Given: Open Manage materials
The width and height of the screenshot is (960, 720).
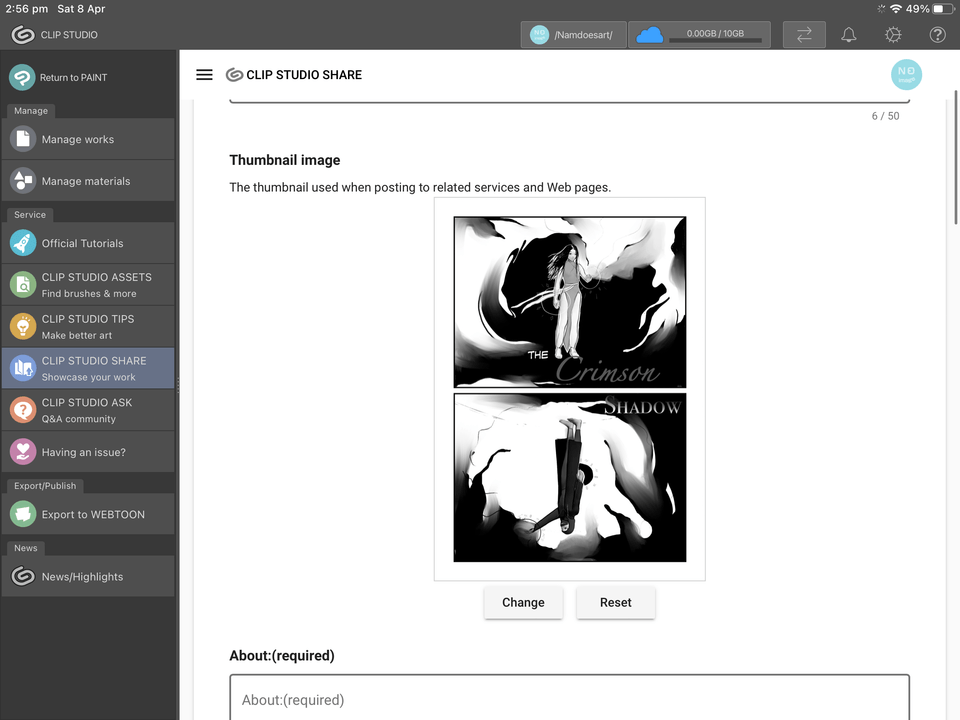Looking at the screenshot, I should click(x=88, y=181).
